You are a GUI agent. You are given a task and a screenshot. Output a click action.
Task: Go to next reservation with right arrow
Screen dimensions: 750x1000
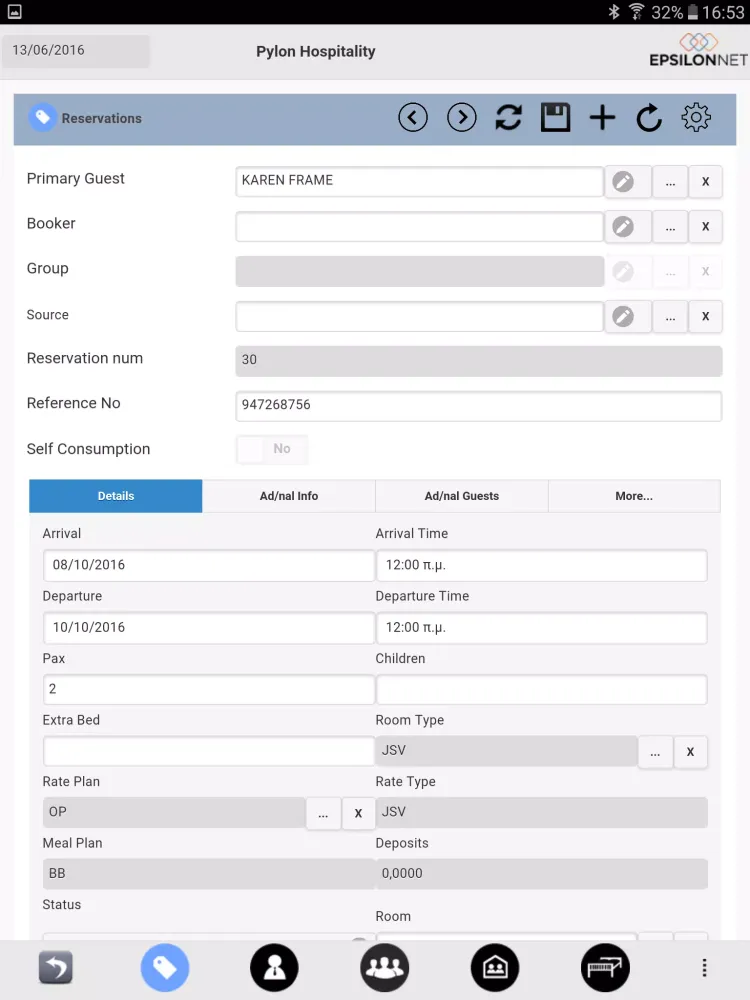pyautogui.click(x=462, y=118)
